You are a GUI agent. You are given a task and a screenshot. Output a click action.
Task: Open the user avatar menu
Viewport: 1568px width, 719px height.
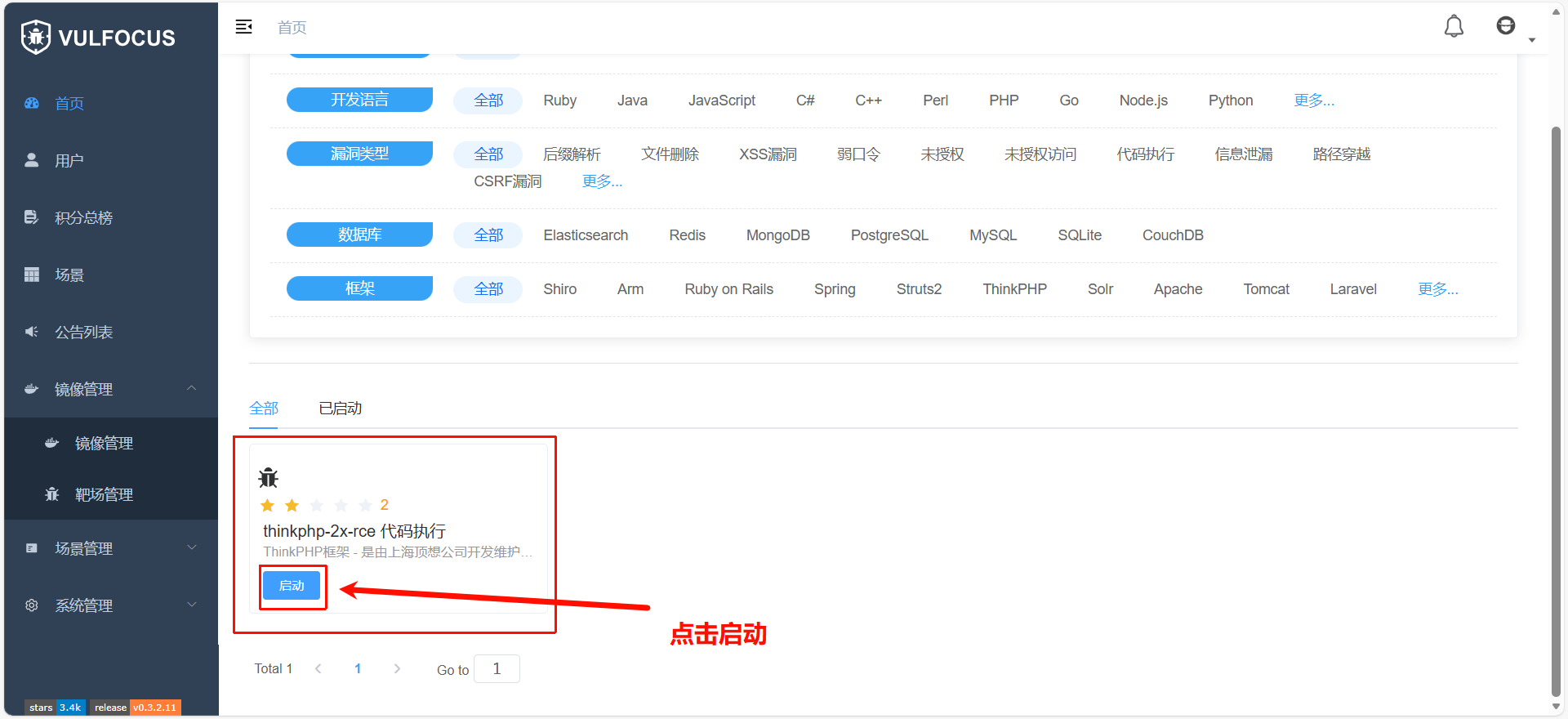click(x=1506, y=27)
